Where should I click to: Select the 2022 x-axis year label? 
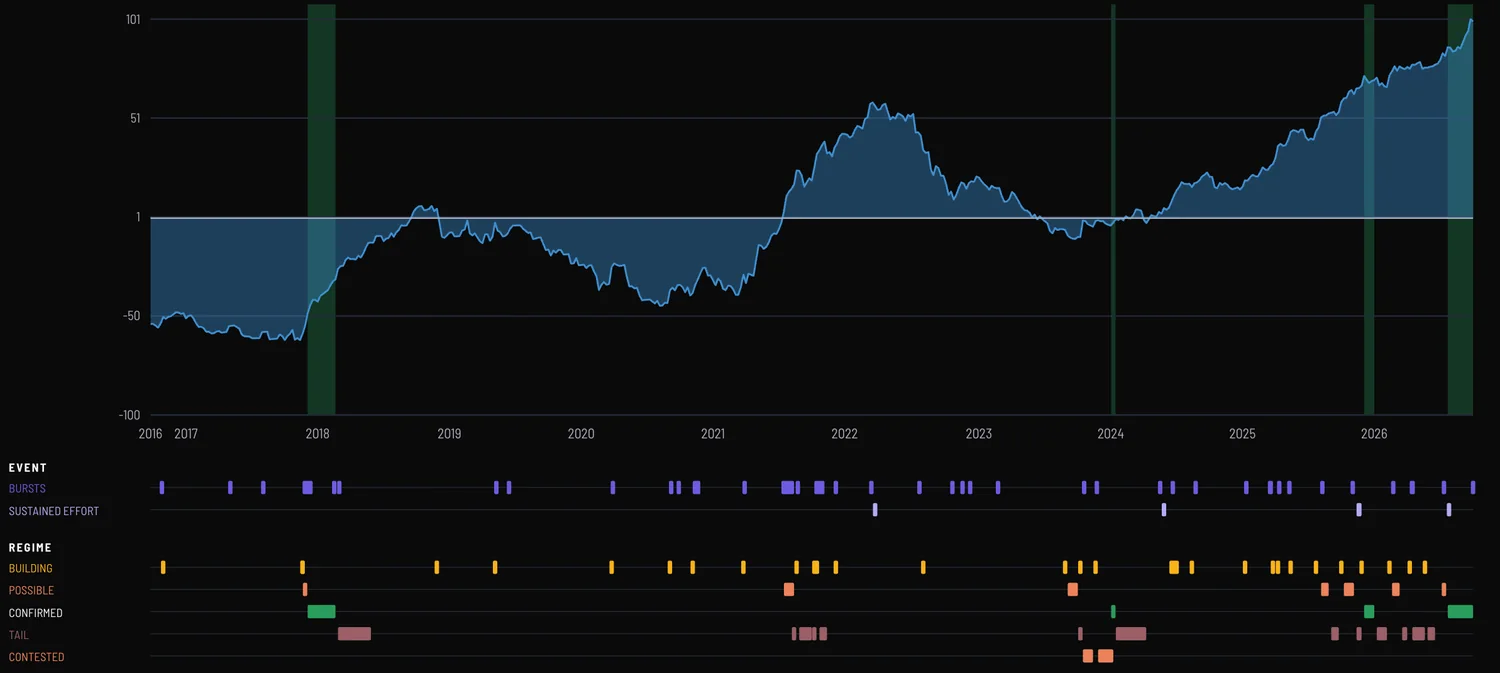845,434
